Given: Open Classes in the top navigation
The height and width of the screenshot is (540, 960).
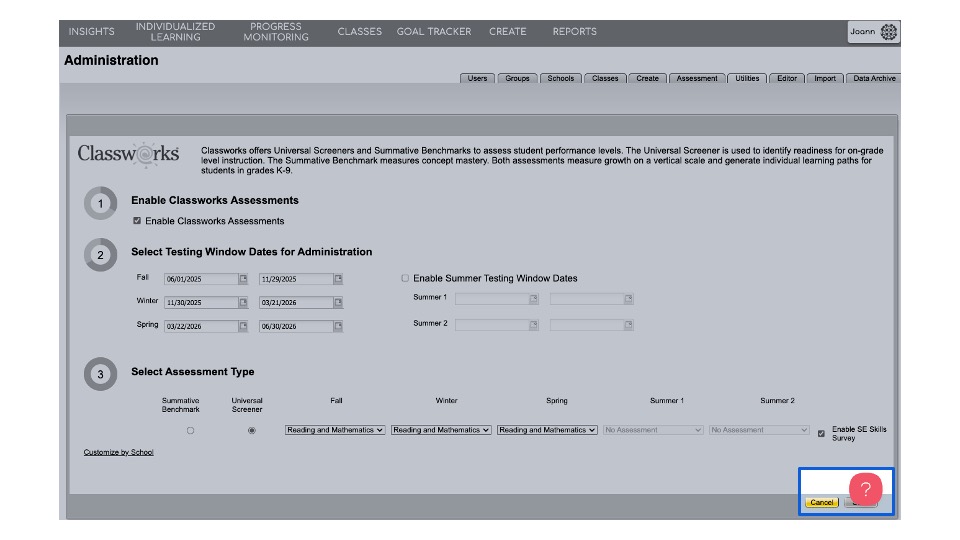Looking at the screenshot, I should pyautogui.click(x=359, y=32).
